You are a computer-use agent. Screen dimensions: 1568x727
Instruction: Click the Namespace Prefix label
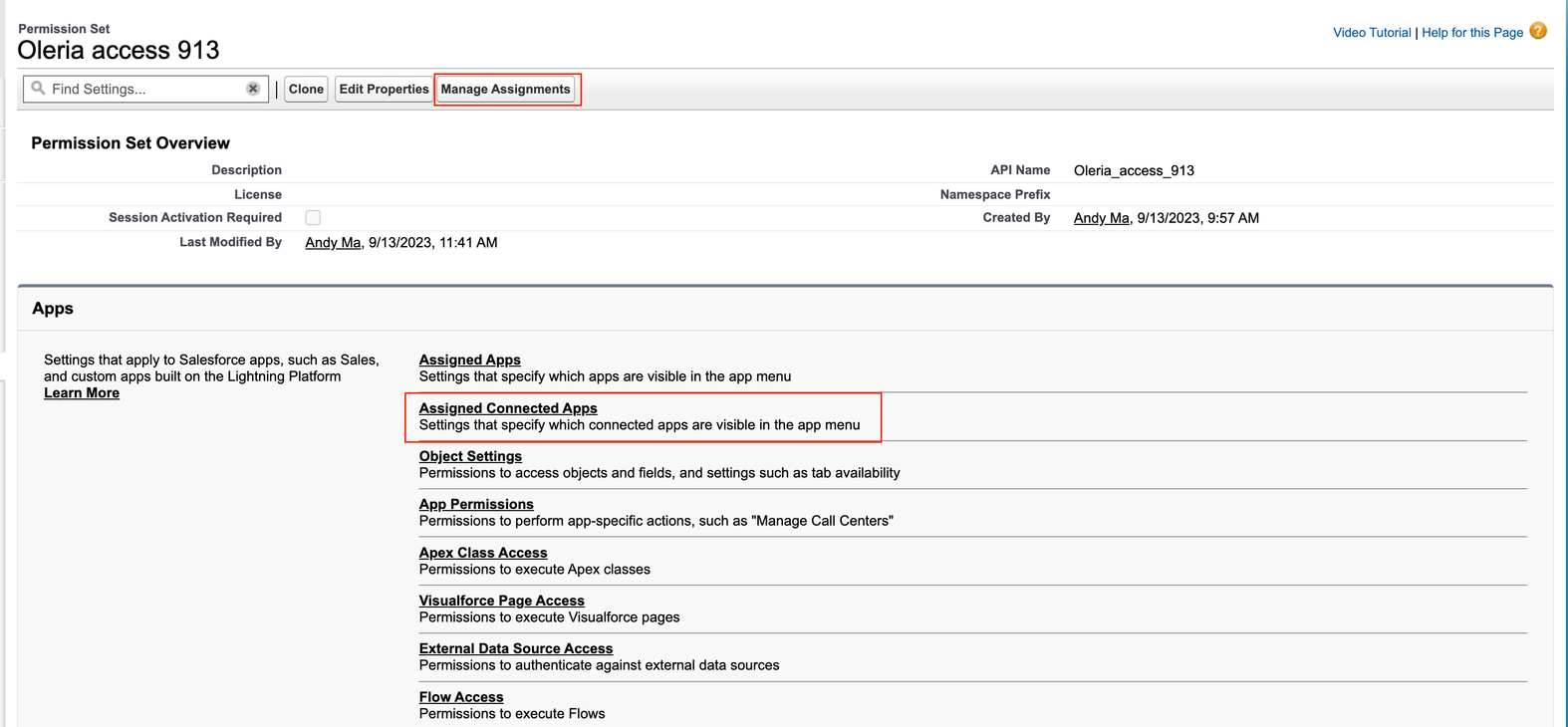click(x=995, y=194)
